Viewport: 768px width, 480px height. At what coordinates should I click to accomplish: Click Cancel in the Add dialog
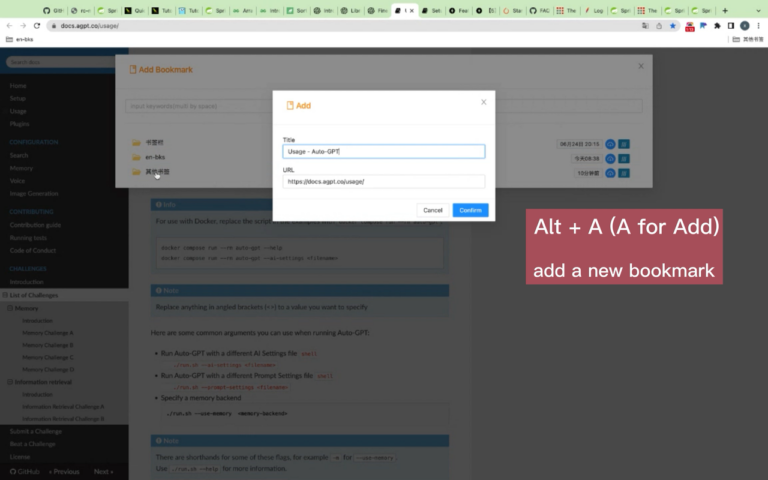pos(432,210)
